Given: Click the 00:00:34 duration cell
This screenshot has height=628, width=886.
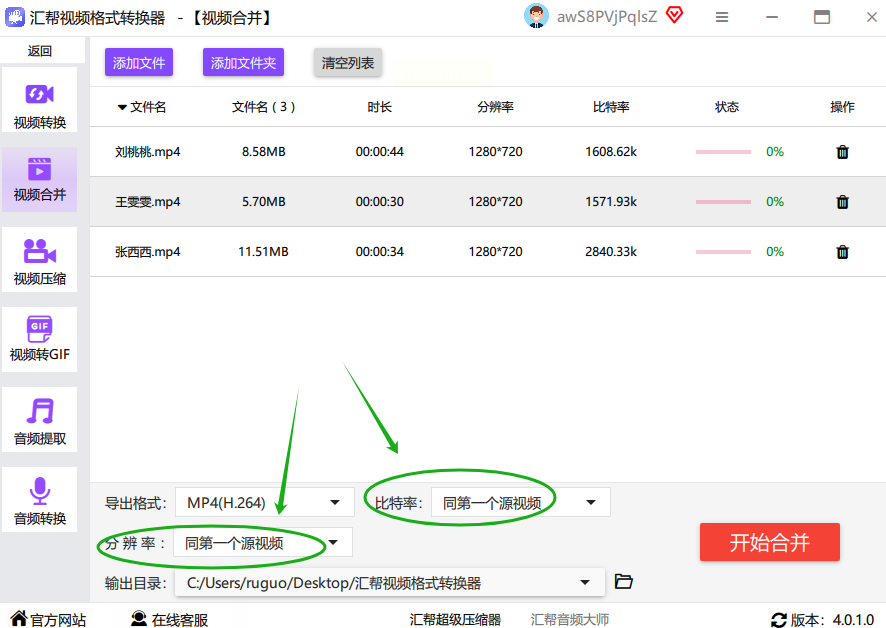Looking at the screenshot, I should point(380,252).
